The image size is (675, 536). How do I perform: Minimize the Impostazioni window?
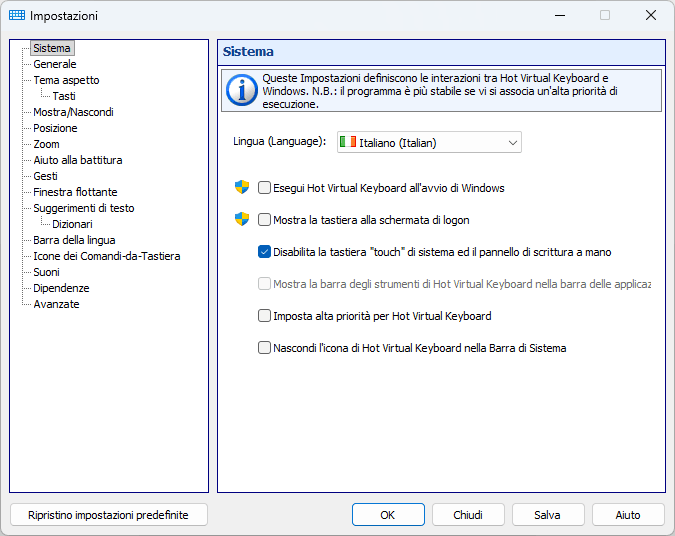pos(560,15)
